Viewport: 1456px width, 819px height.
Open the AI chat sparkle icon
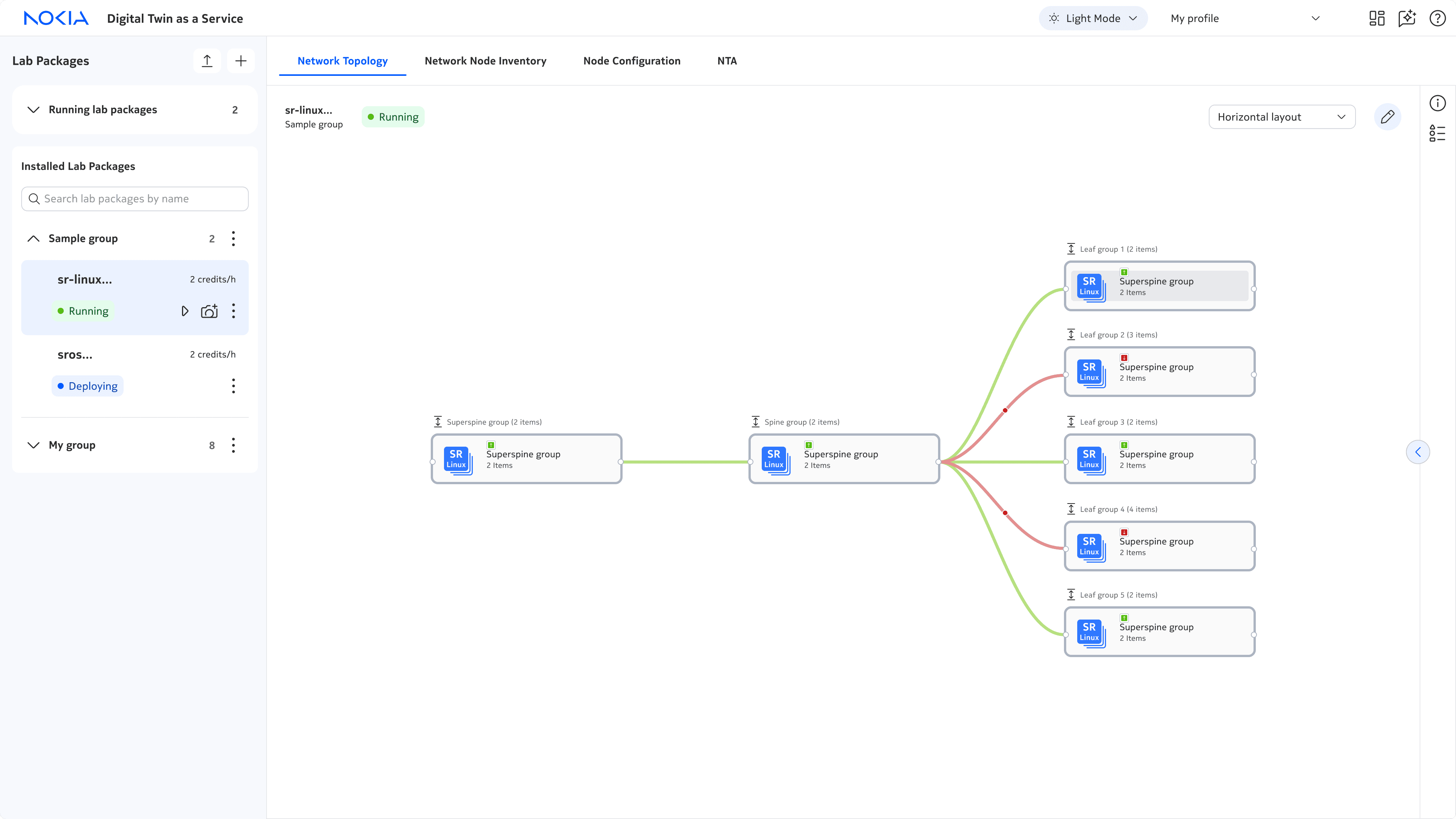(x=1407, y=19)
